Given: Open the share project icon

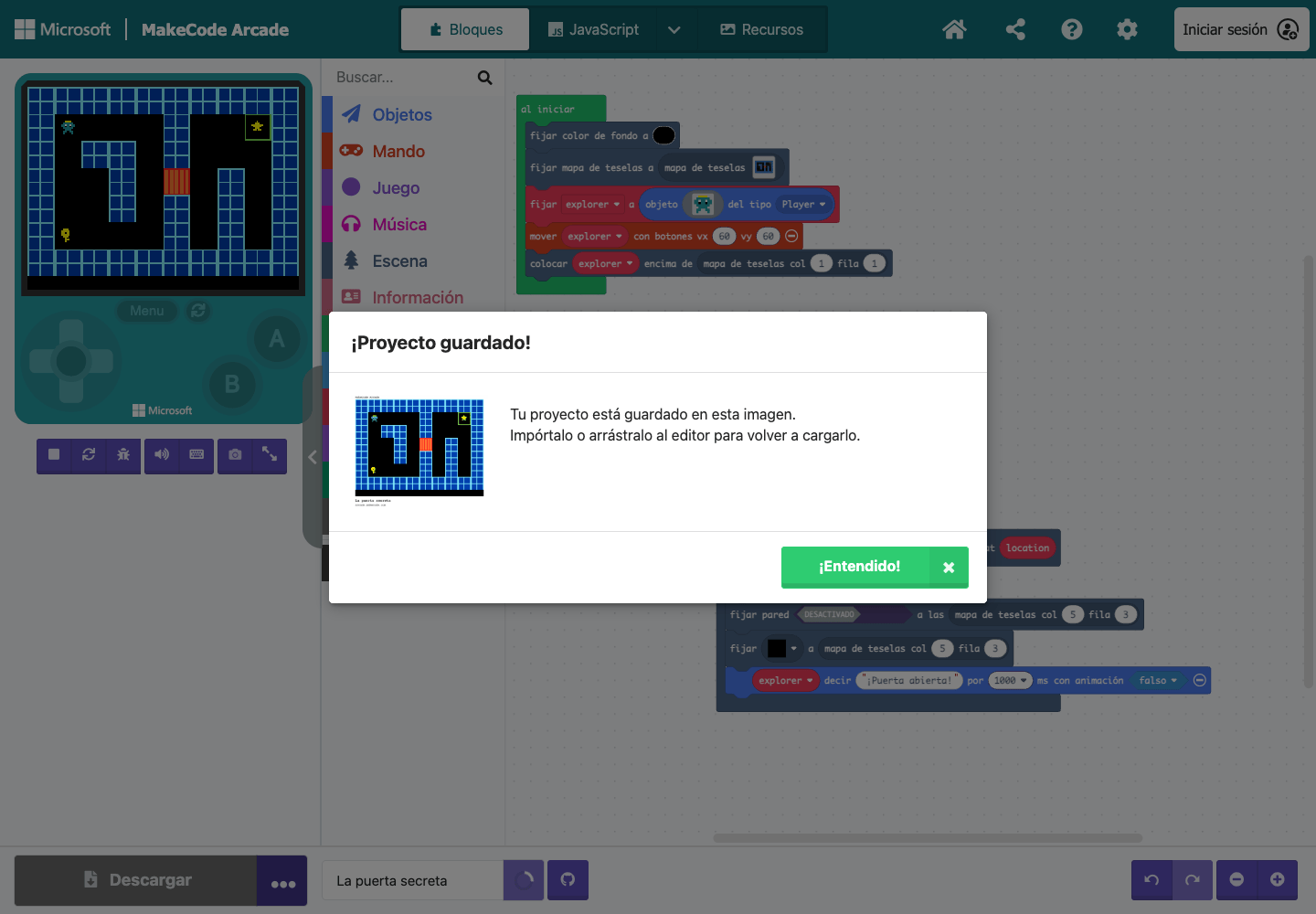Looking at the screenshot, I should tap(1015, 29).
